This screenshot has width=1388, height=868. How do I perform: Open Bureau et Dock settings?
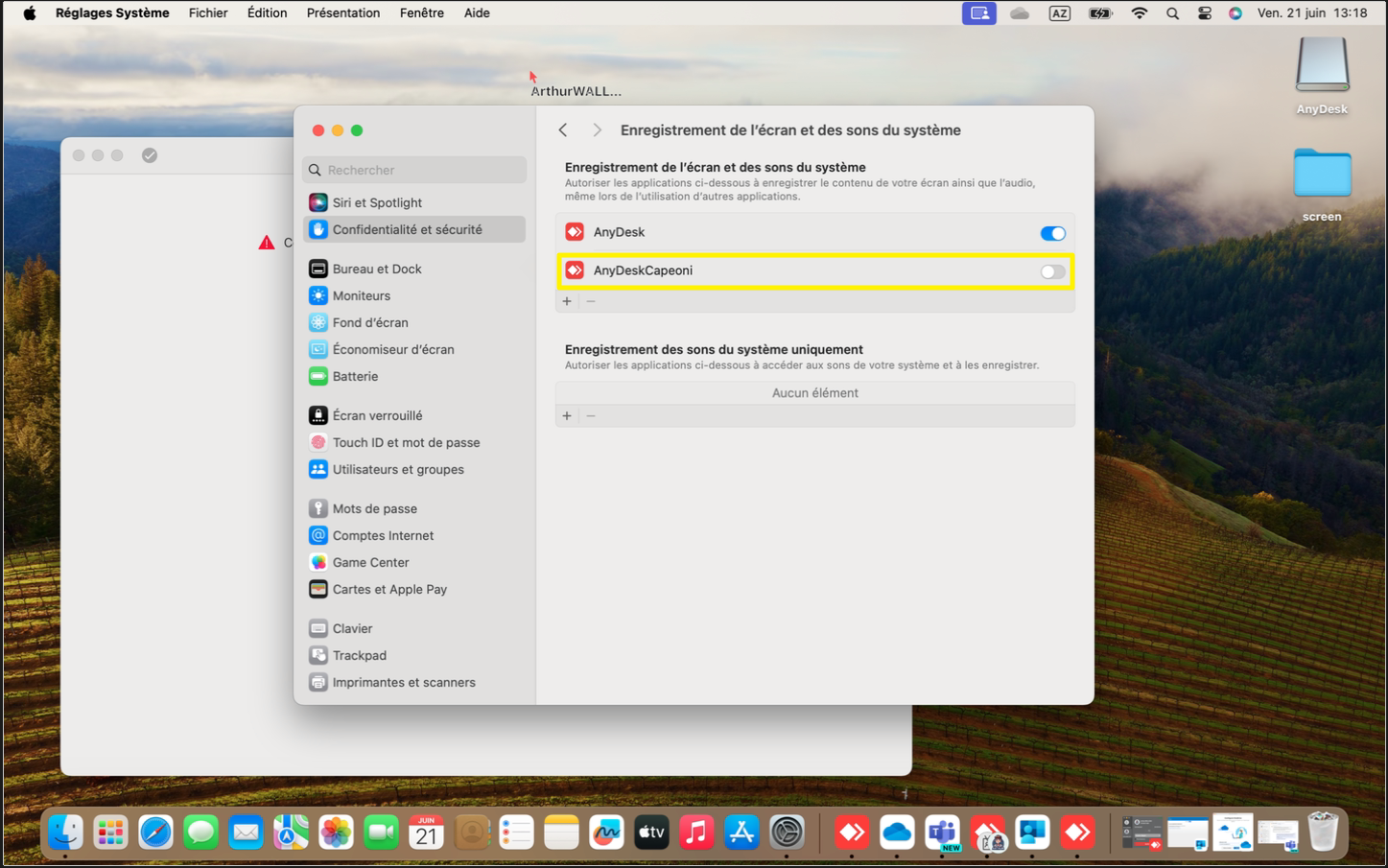pos(414,269)
